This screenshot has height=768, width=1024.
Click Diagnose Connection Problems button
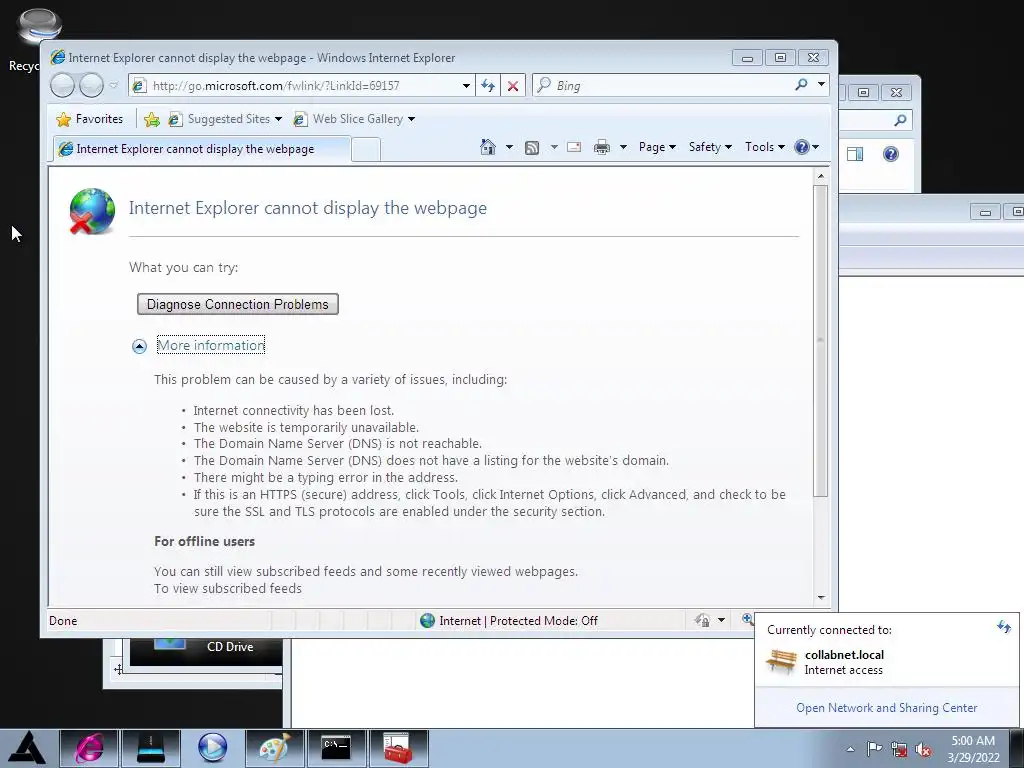coord(238,304)
